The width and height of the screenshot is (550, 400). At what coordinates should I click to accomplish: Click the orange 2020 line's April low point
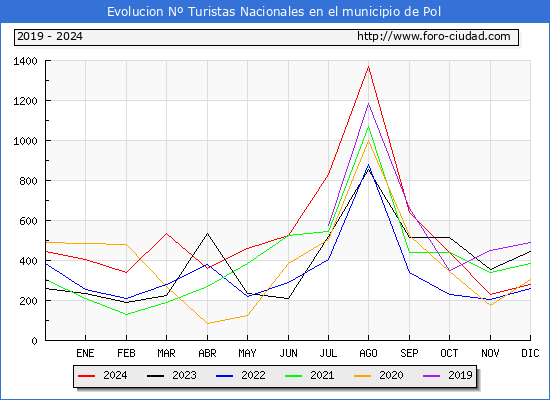(207, 324)
